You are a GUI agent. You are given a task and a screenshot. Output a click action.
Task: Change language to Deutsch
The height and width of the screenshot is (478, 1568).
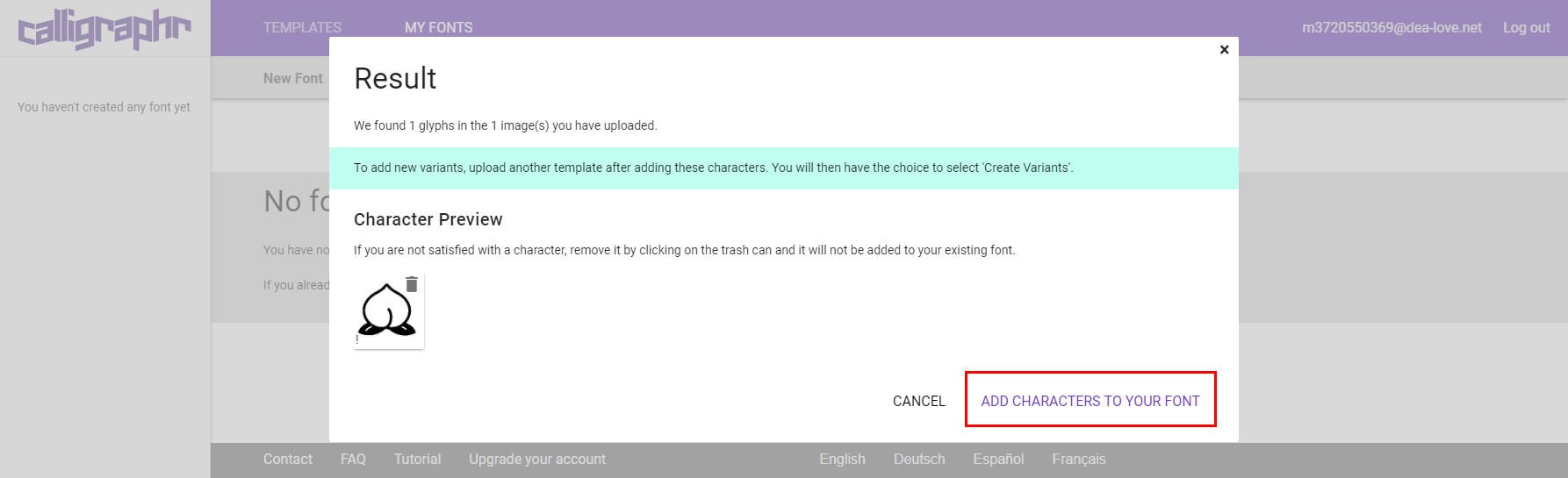pyautogui.click(x=919, y=459)
